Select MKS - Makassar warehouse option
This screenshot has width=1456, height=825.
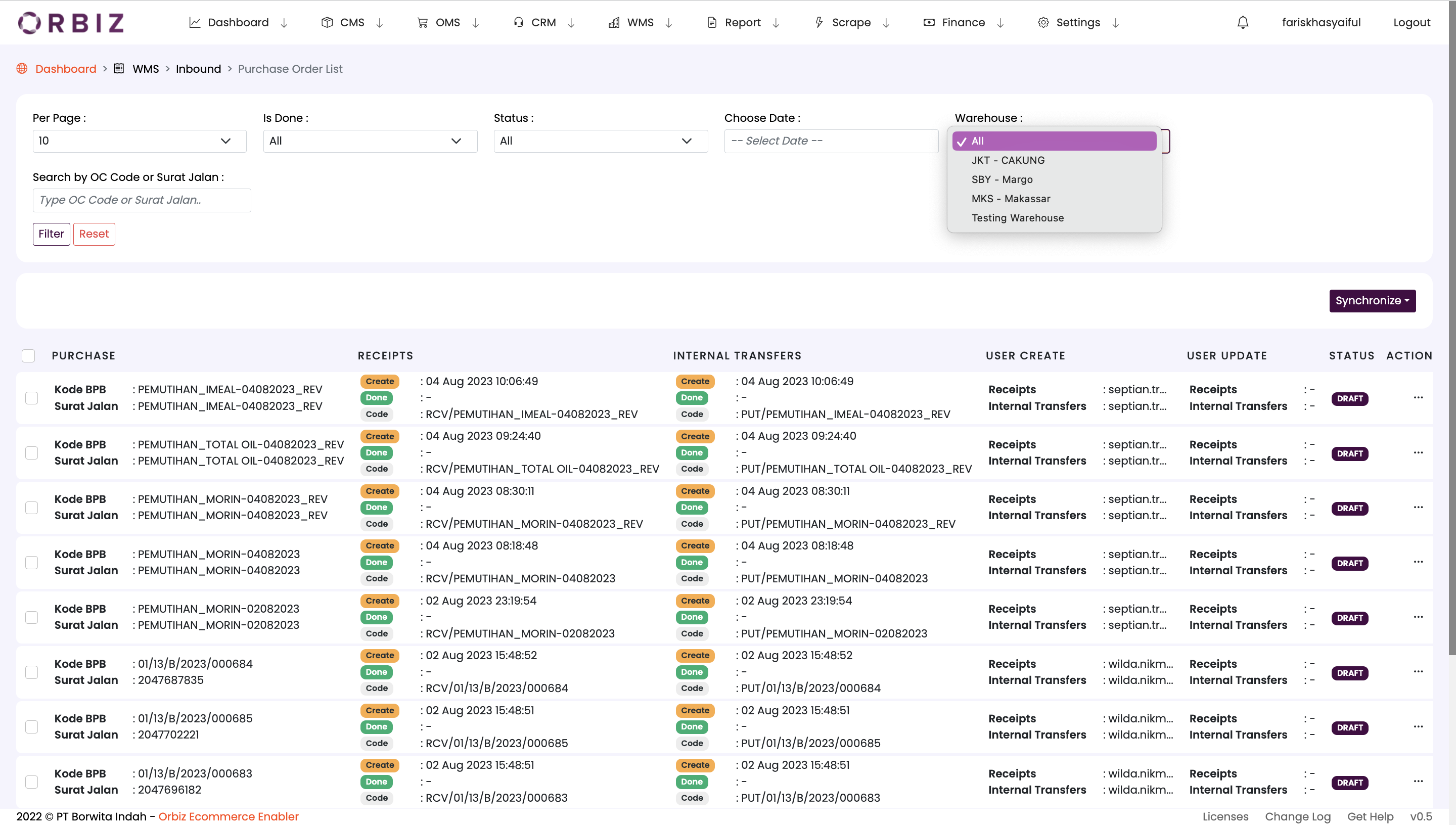pyautogui.click(x=1054, y=199)
